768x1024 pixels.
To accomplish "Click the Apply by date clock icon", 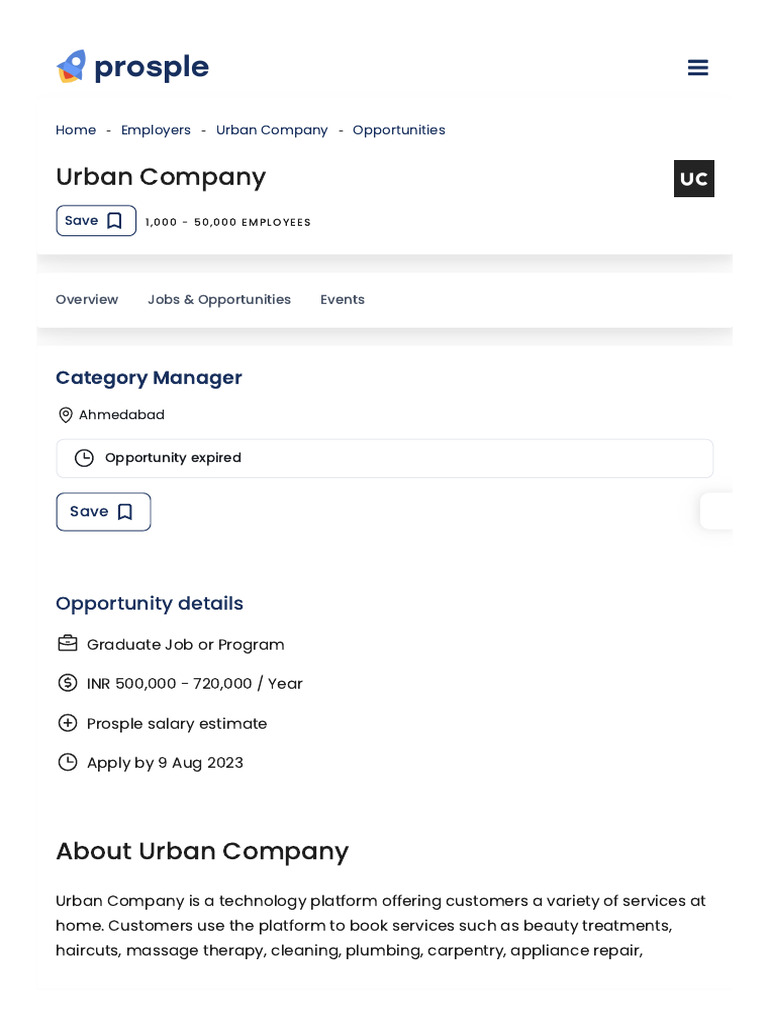I will (67, 762).
